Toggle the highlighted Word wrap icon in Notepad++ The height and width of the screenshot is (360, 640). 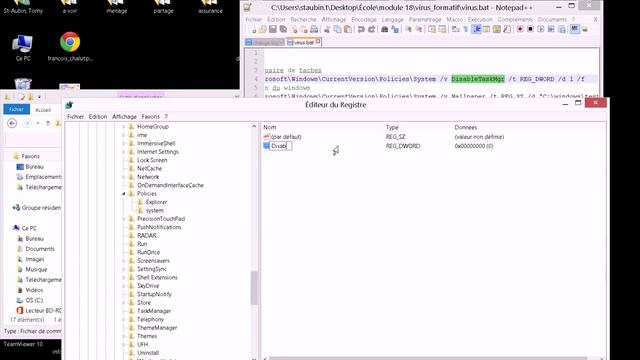476,29
